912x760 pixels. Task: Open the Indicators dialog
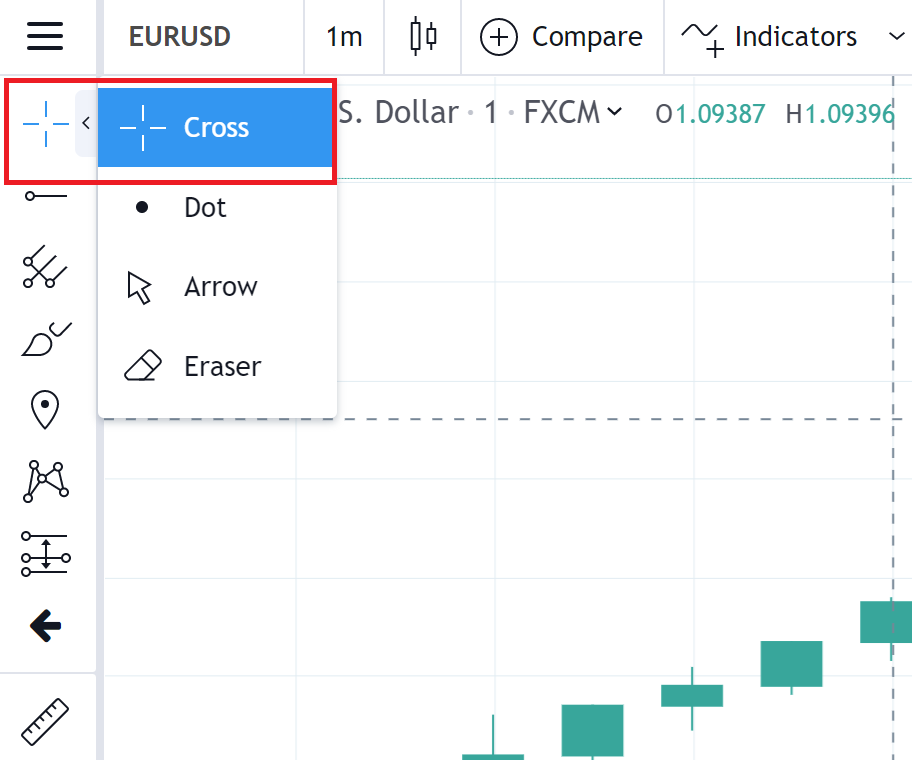coord(769,37)
